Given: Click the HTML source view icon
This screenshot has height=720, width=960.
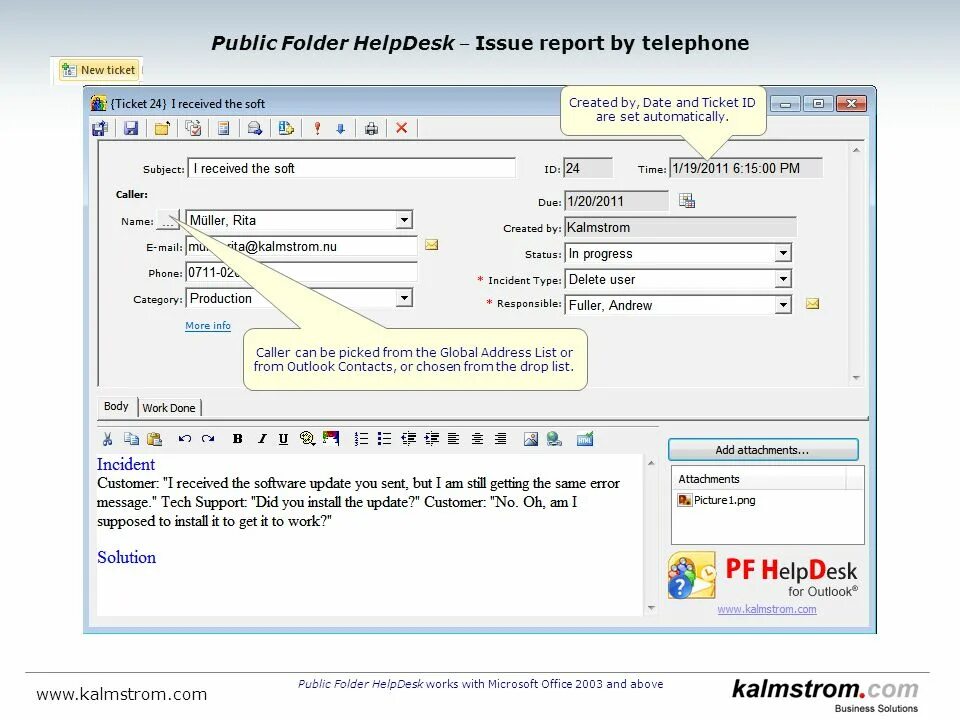Looking at the screenshot, I should [x=585, y=438].
